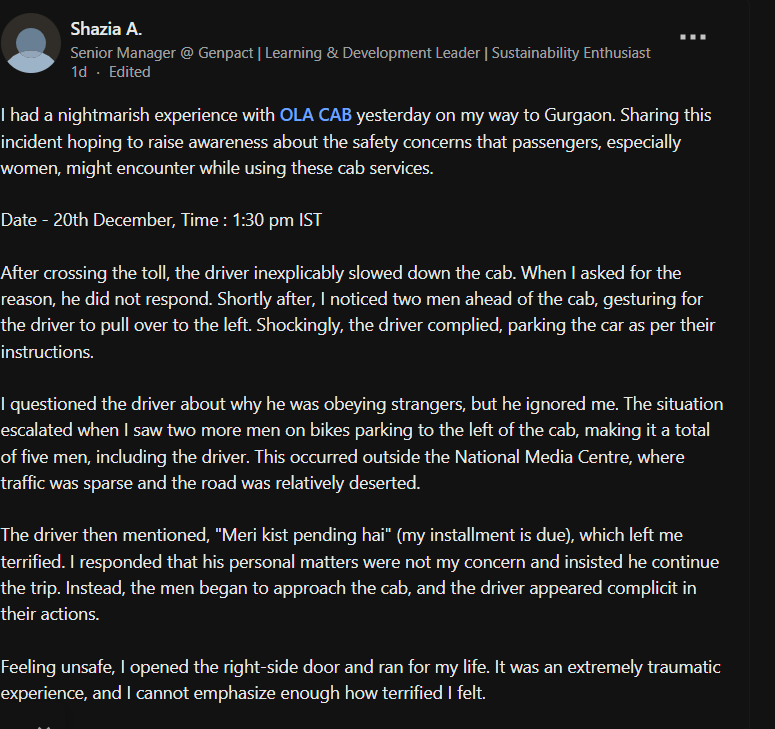Click the Time : 1:30 pm IST text
The width and height of the screenshot is (775, 729).
tap(252, 220)
